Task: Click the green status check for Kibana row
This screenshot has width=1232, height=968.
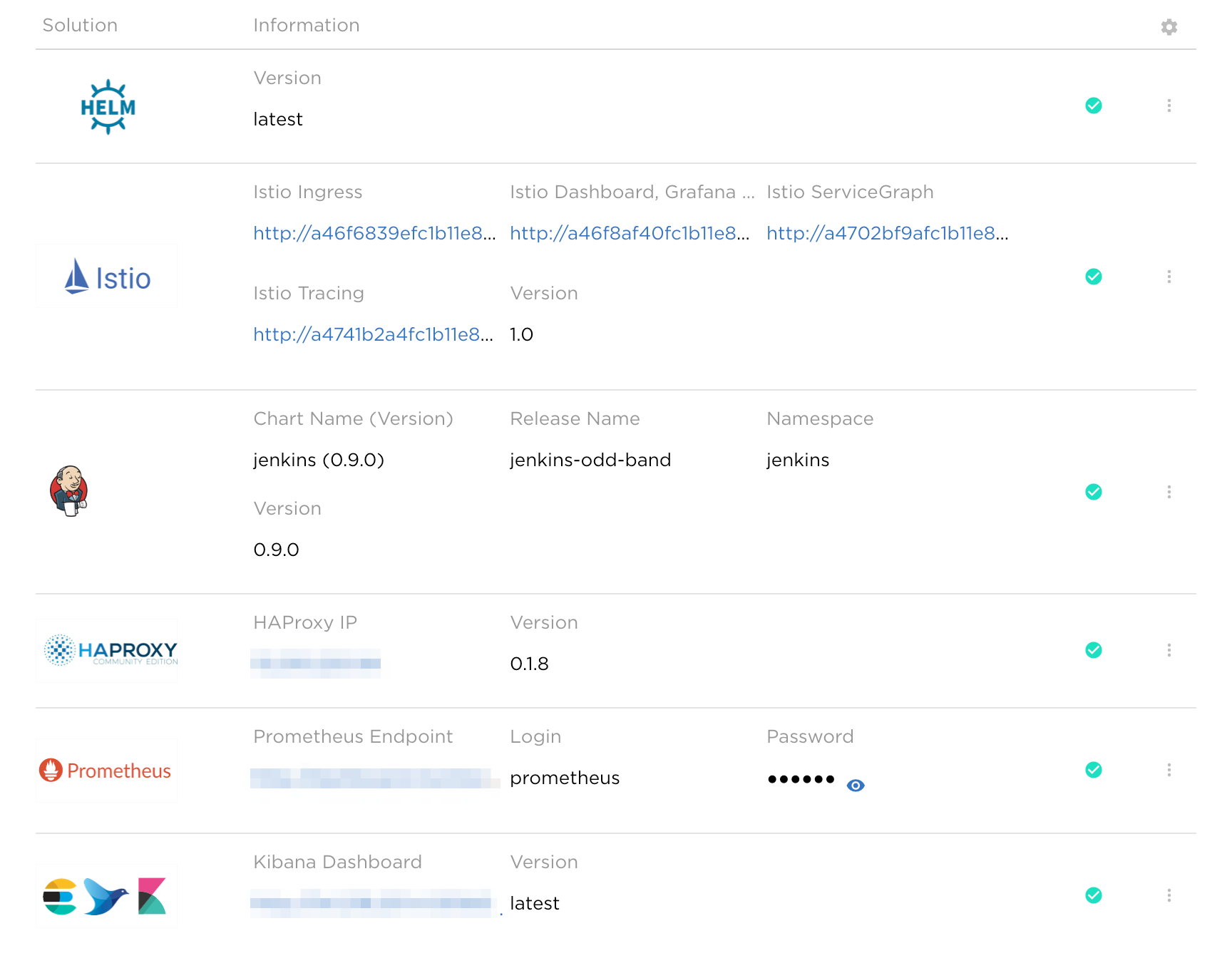Action: 1094,895
